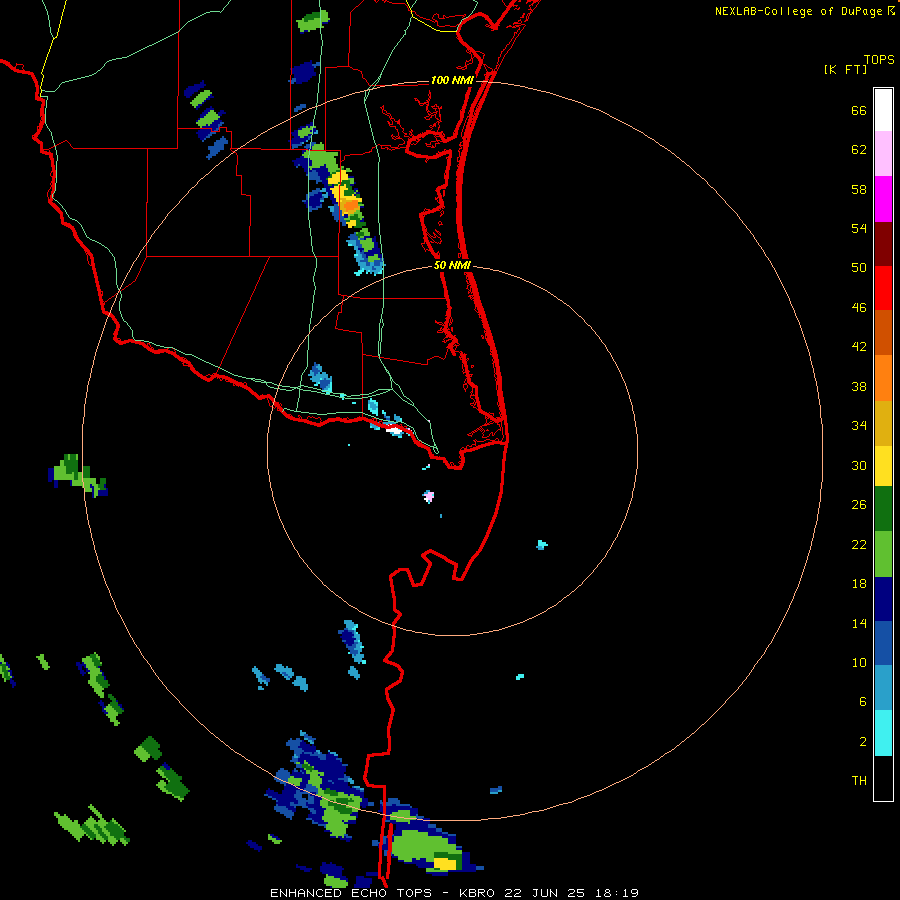Click the 62 legend value

(859, 150)
